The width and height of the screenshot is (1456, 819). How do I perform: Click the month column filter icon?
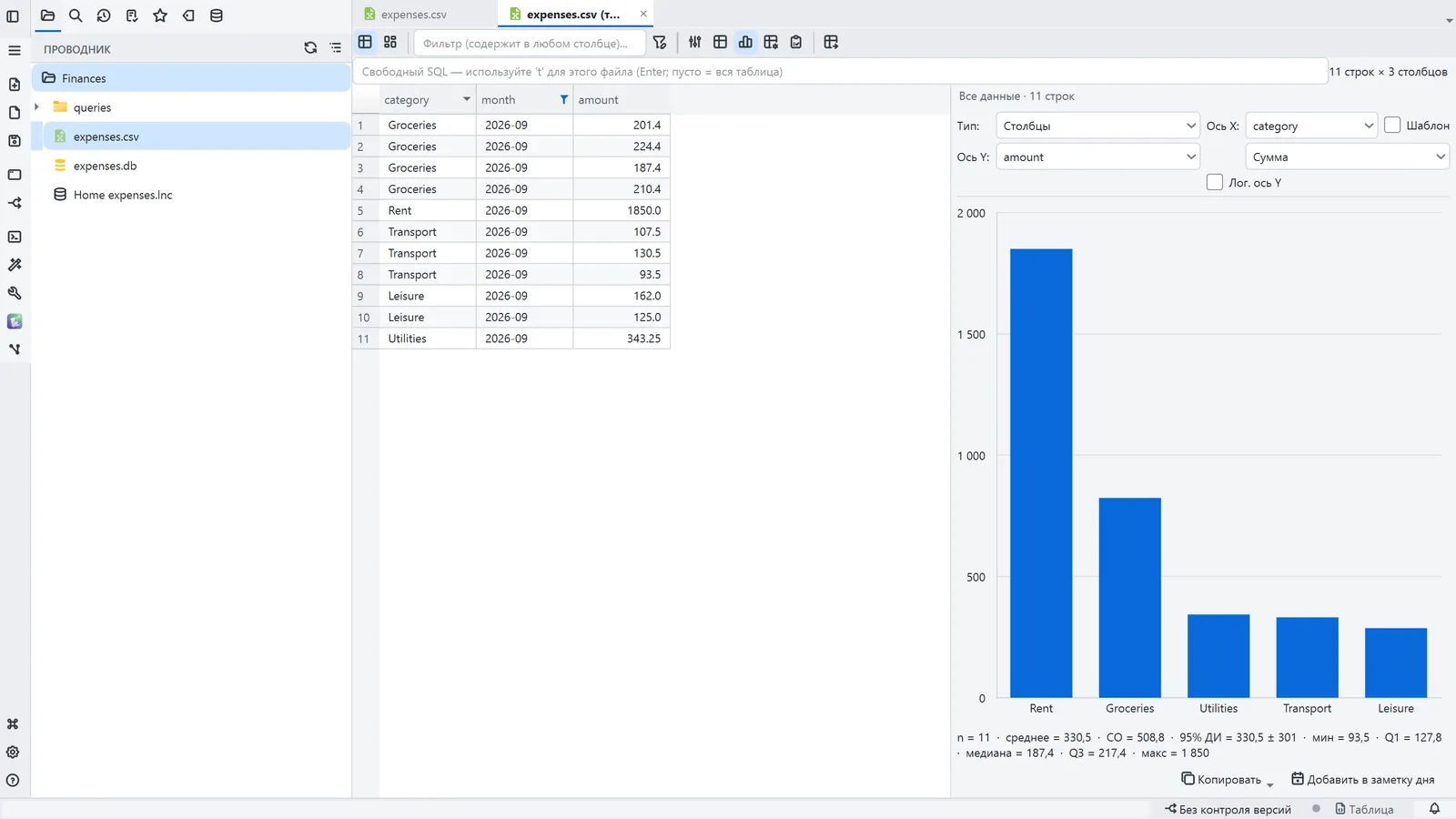[x=564, y=99]
